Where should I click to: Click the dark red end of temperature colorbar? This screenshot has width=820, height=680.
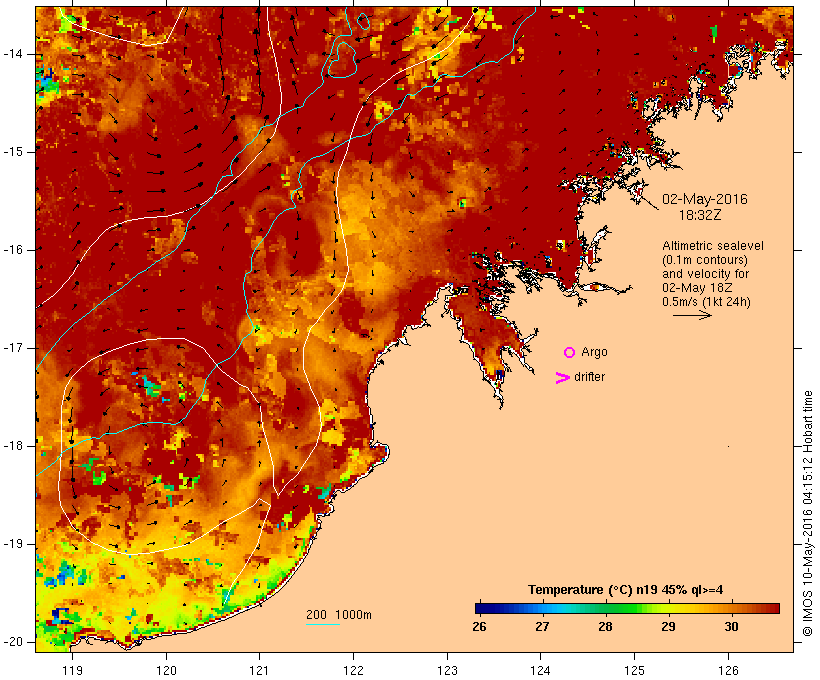[776, 608]
